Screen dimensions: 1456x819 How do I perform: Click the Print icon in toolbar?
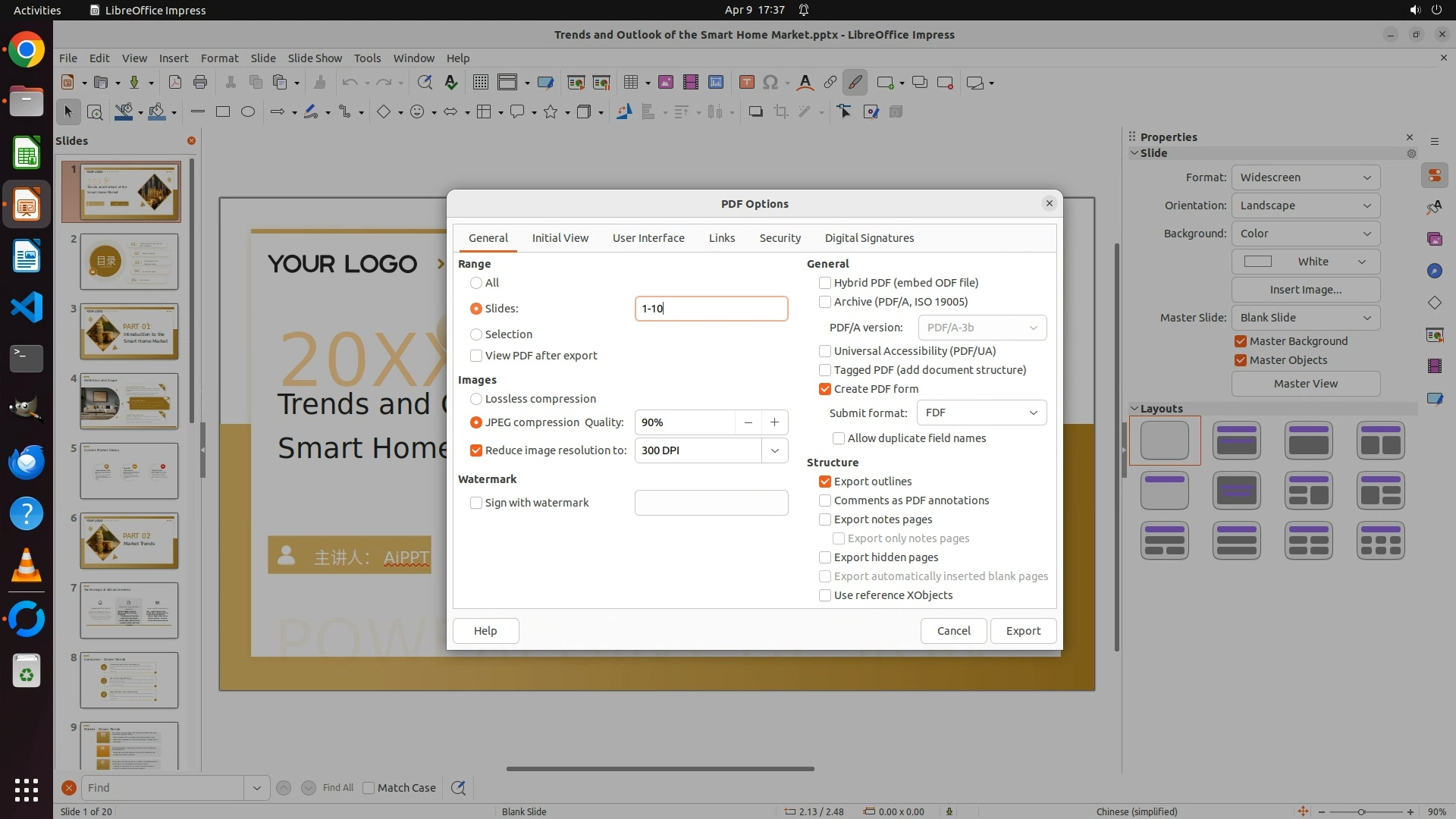click(x=200, y=83)
